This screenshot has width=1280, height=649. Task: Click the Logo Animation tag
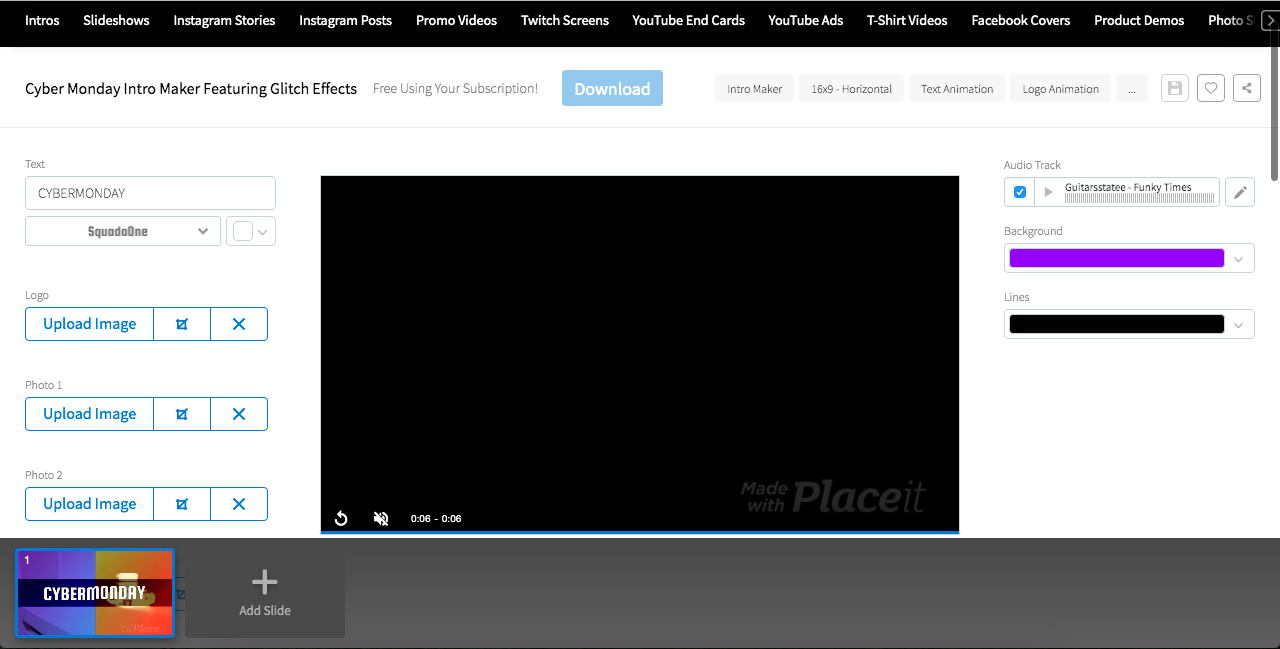pos(1061,89)
